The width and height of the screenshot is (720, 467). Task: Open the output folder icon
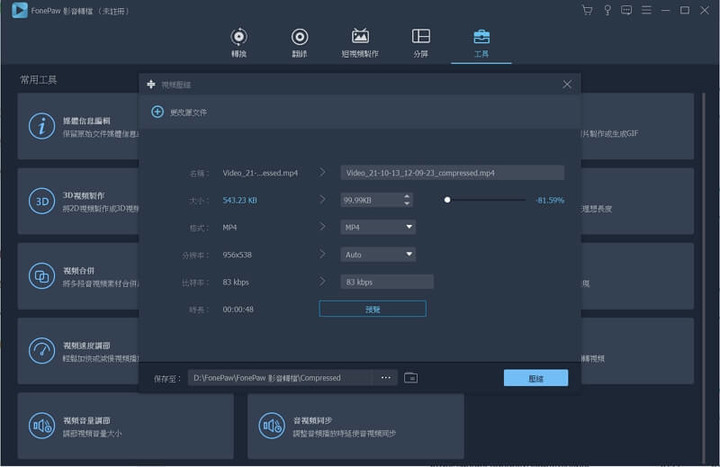[x=411, y=377]
